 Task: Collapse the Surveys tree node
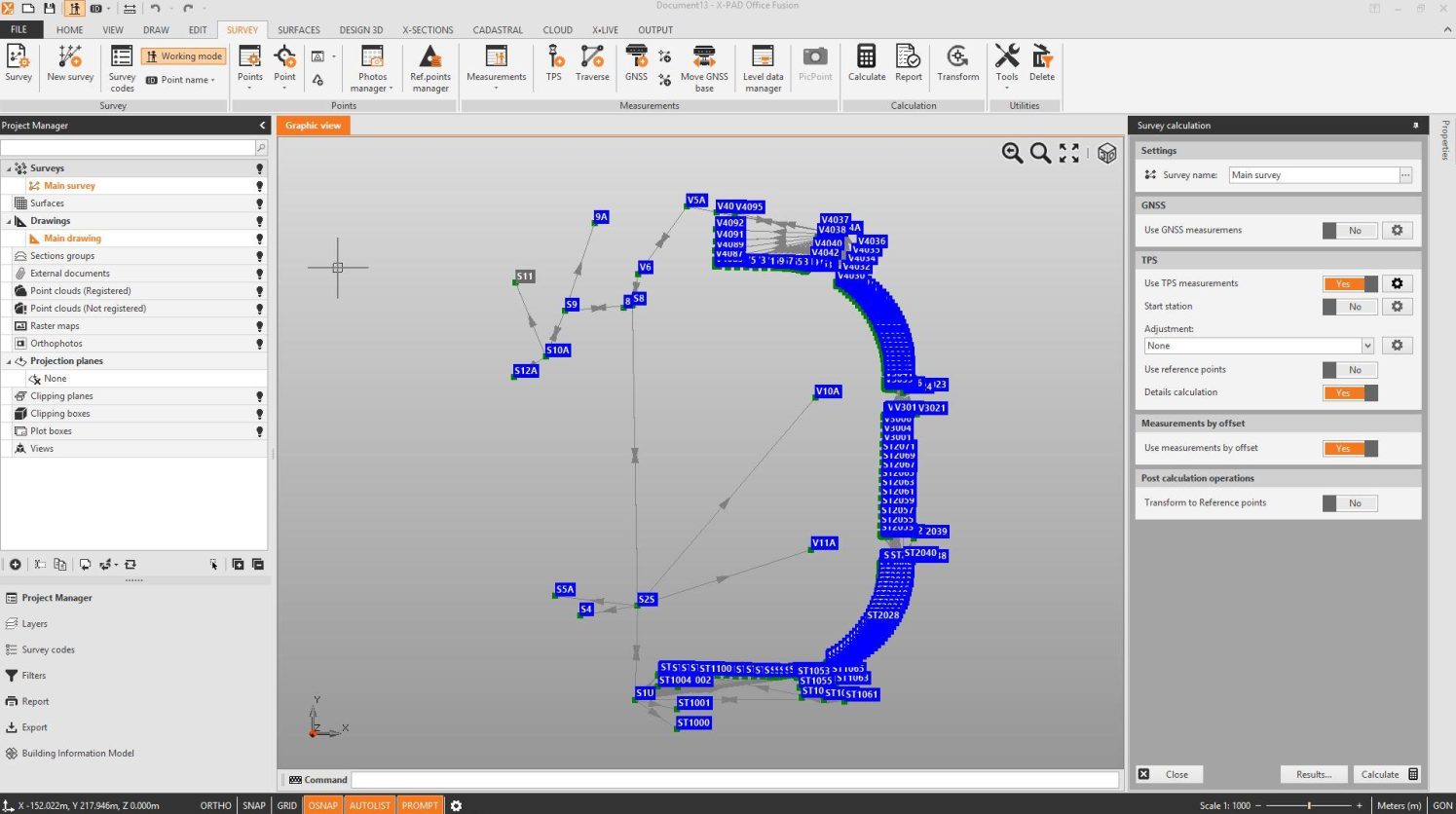8,167
